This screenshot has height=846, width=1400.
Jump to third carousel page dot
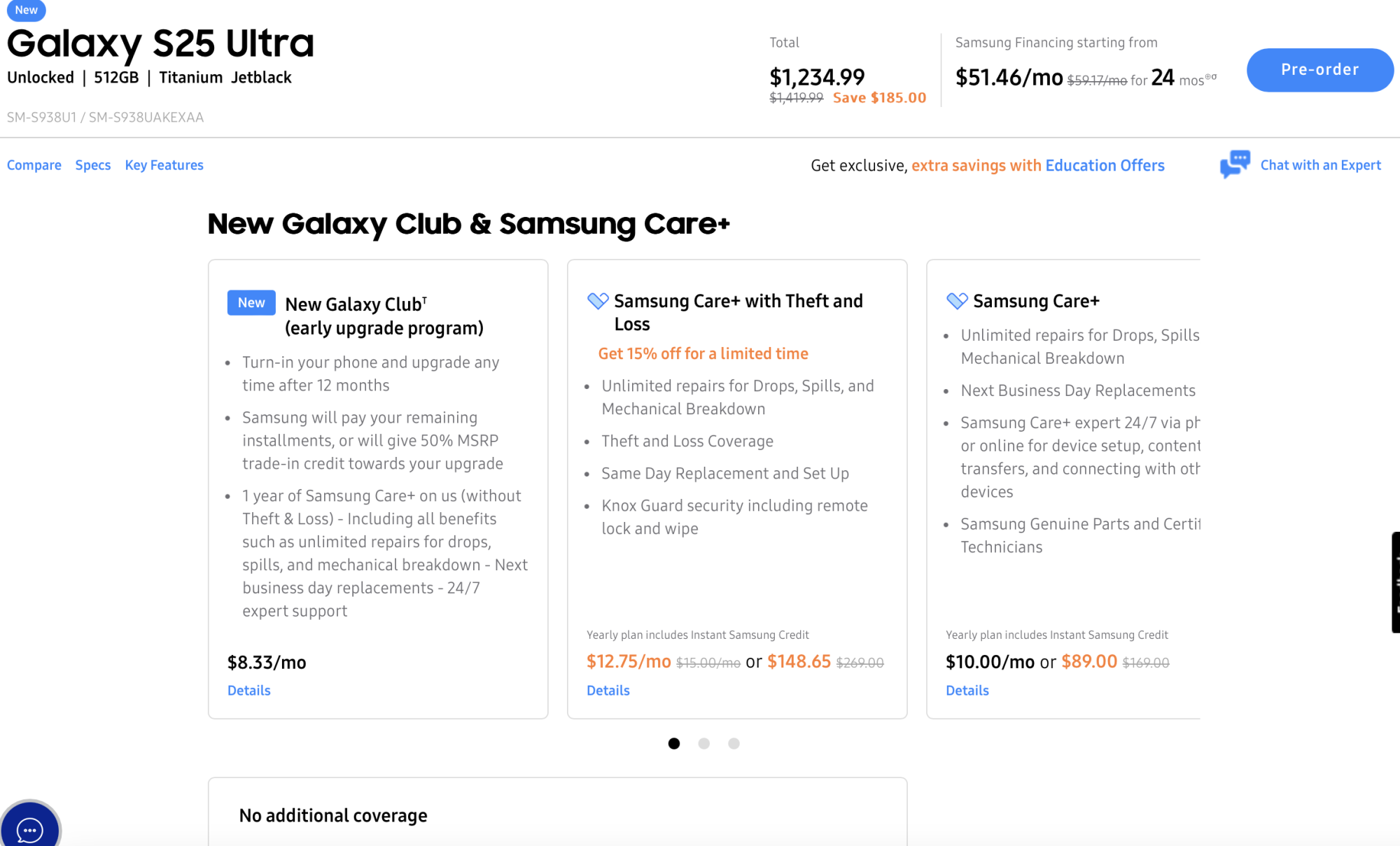(734, 743)
